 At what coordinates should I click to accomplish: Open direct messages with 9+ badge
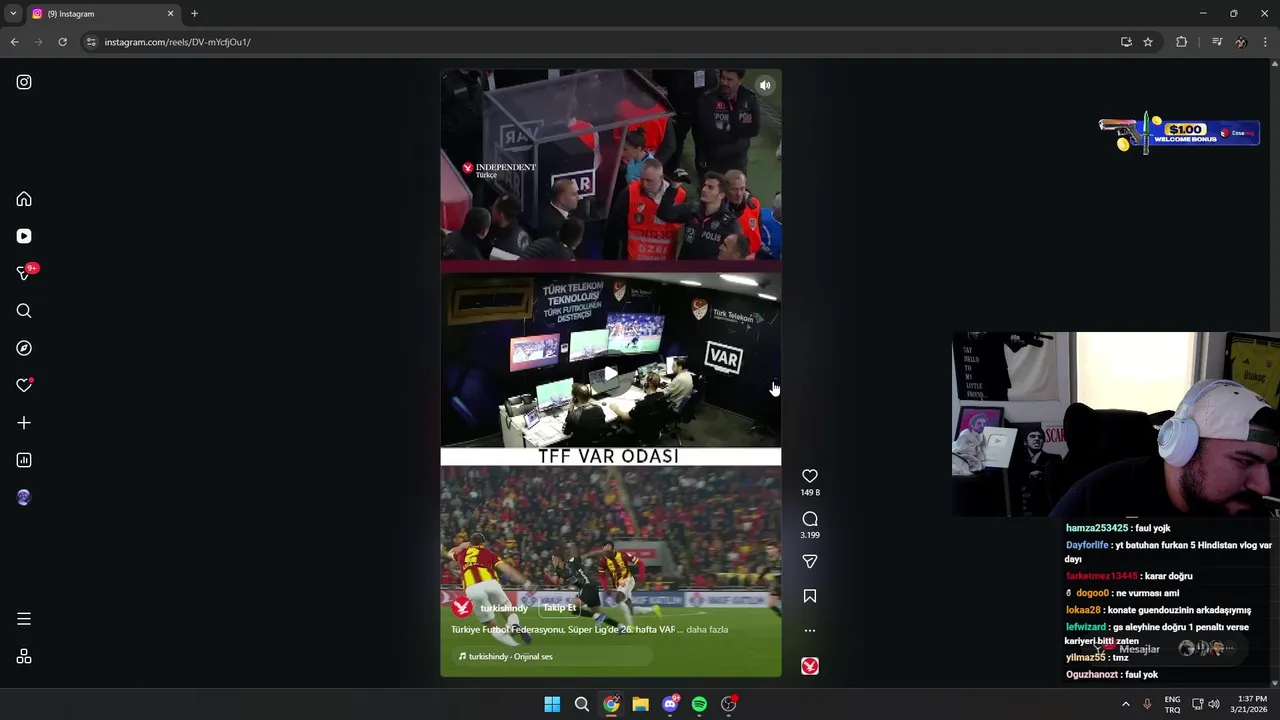(26, 272)
